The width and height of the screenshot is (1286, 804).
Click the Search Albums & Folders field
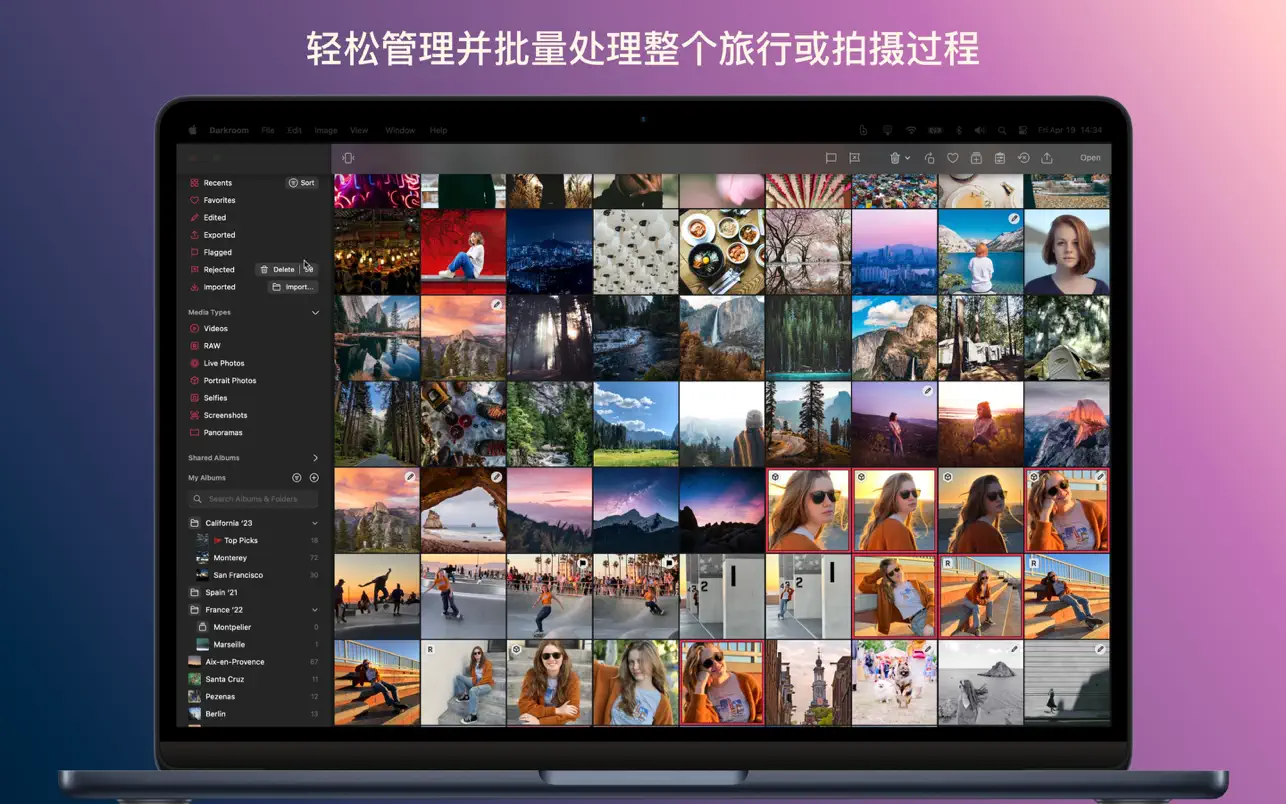point(251,498)
